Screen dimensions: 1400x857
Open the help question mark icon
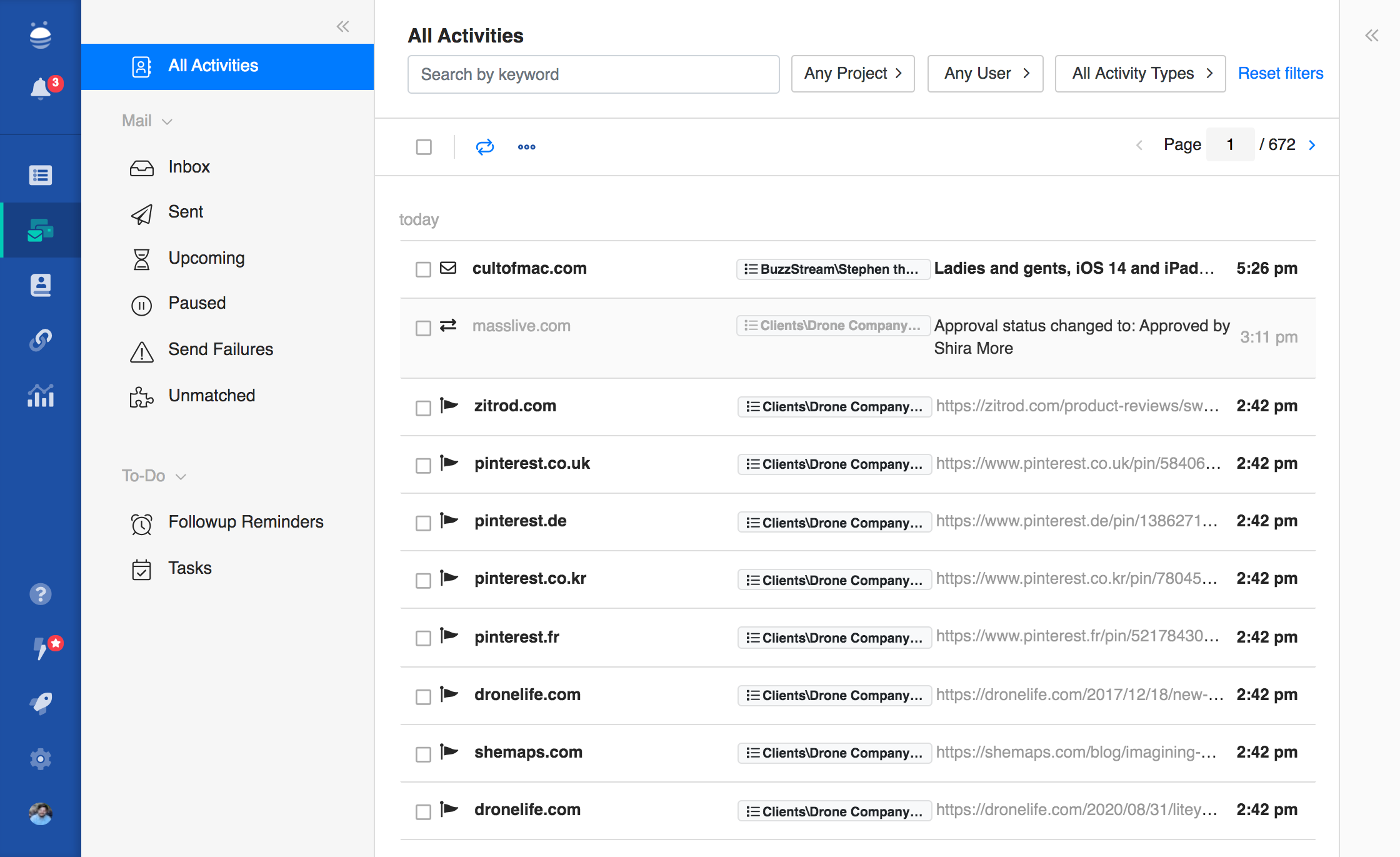click(x=41, y=594)
